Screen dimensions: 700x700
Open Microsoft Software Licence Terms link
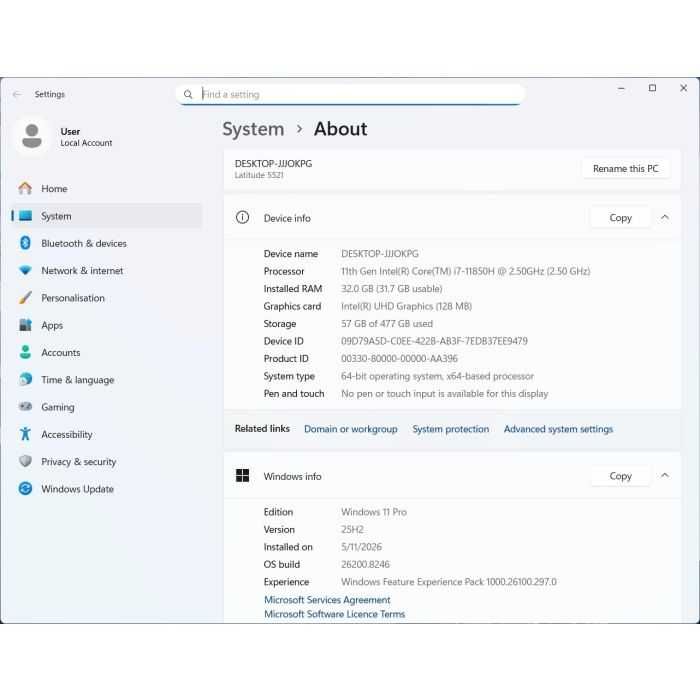click(x=334, y=614)
